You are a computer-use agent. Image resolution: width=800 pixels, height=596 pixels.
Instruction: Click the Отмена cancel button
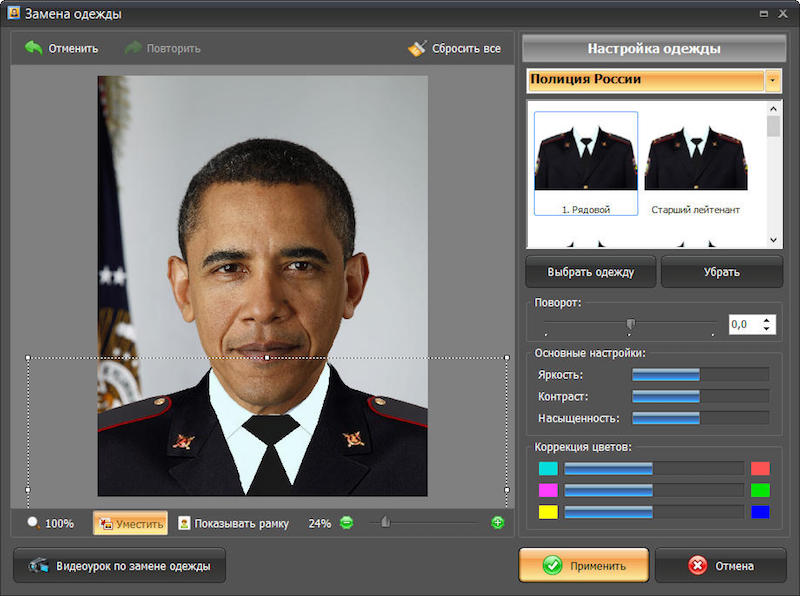720,565
